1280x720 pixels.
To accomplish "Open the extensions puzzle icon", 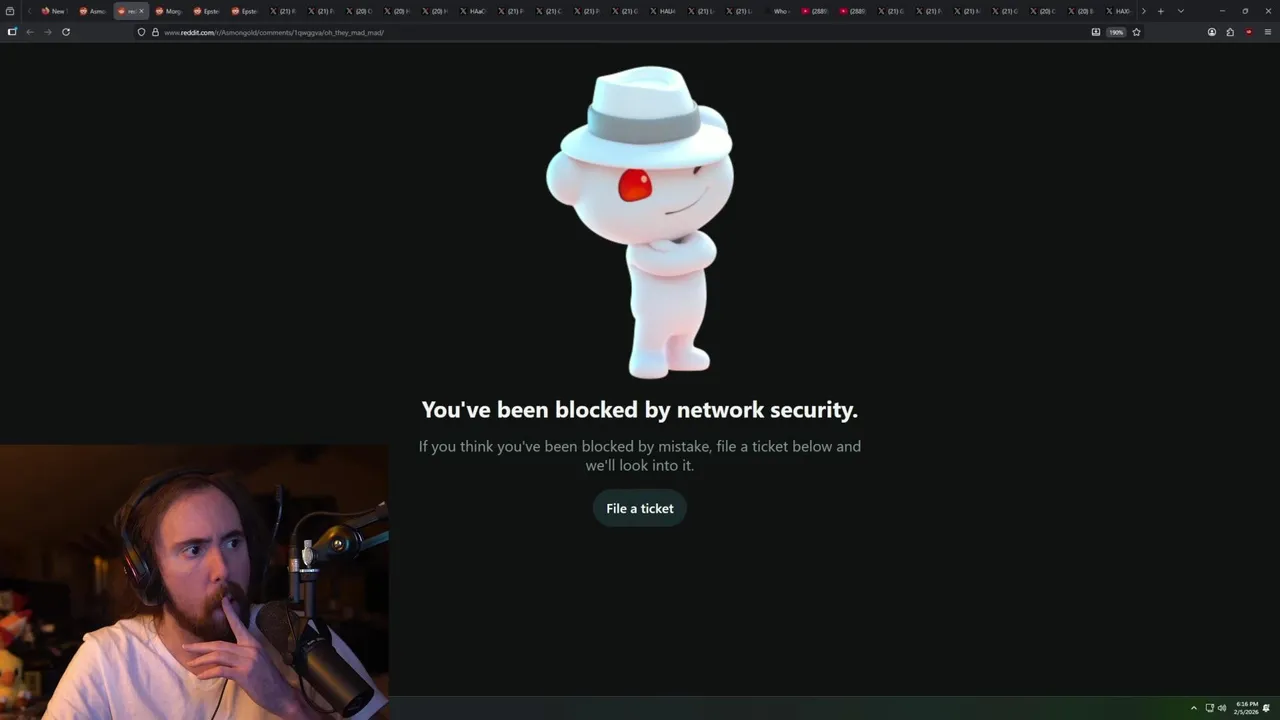I will [1230, 32].
